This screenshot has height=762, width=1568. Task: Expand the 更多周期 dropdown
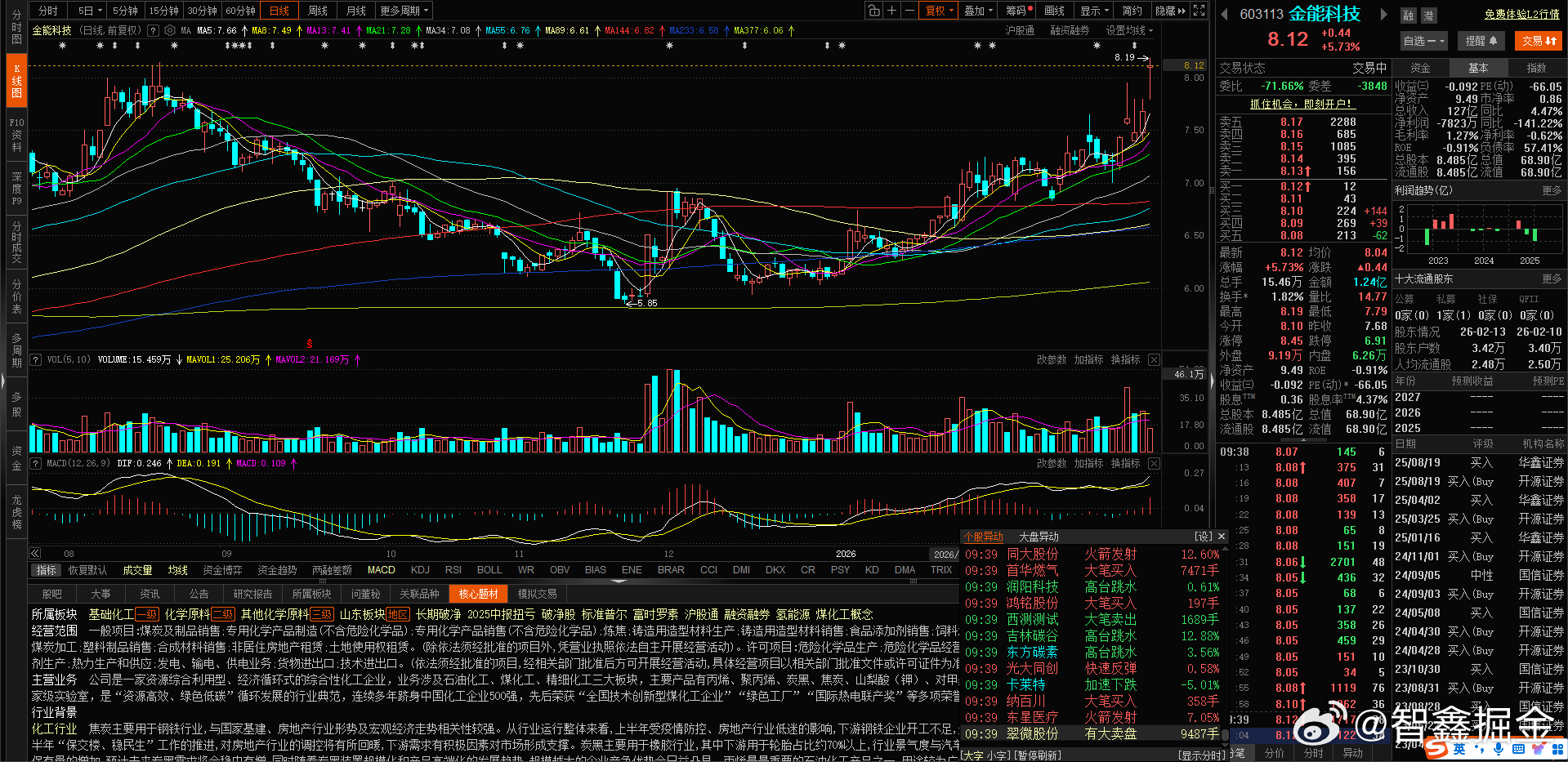[x=404, y=11]
